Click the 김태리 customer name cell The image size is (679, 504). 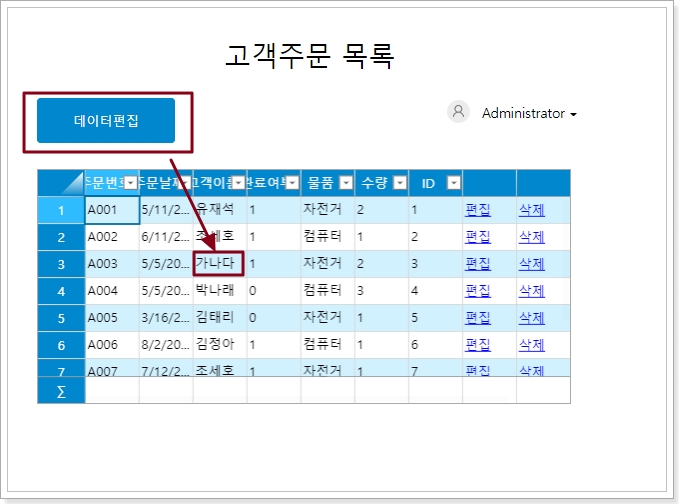coord(218,318)
